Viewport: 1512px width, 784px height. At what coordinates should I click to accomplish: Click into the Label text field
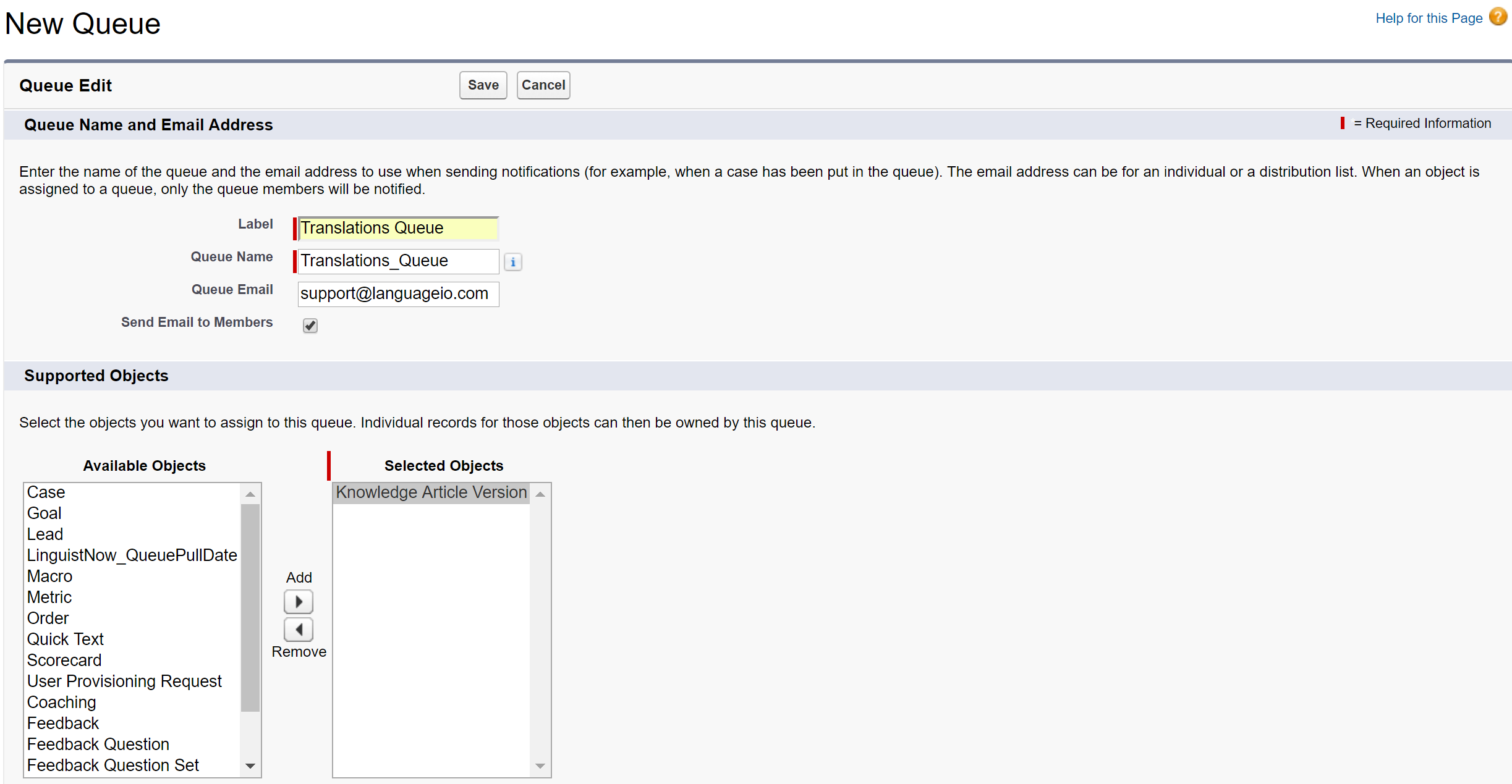(x=397, y=229)
